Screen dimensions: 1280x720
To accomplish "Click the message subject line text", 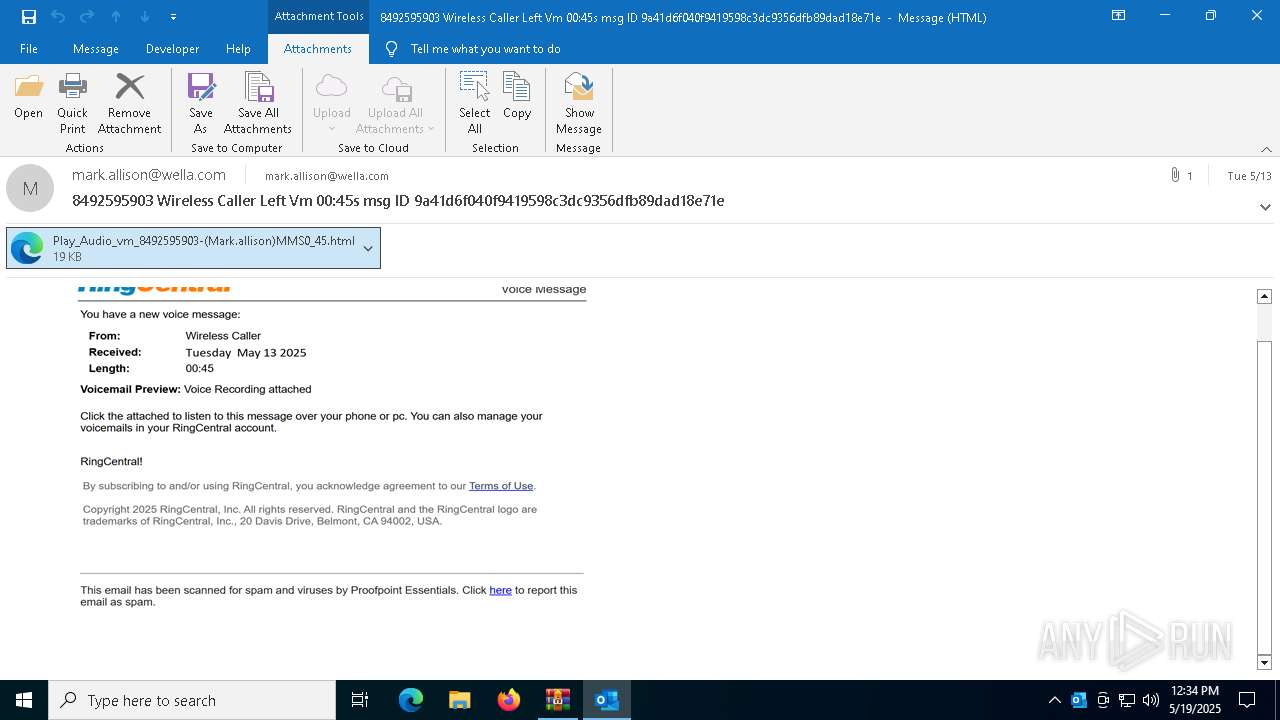I will [398, 201].
